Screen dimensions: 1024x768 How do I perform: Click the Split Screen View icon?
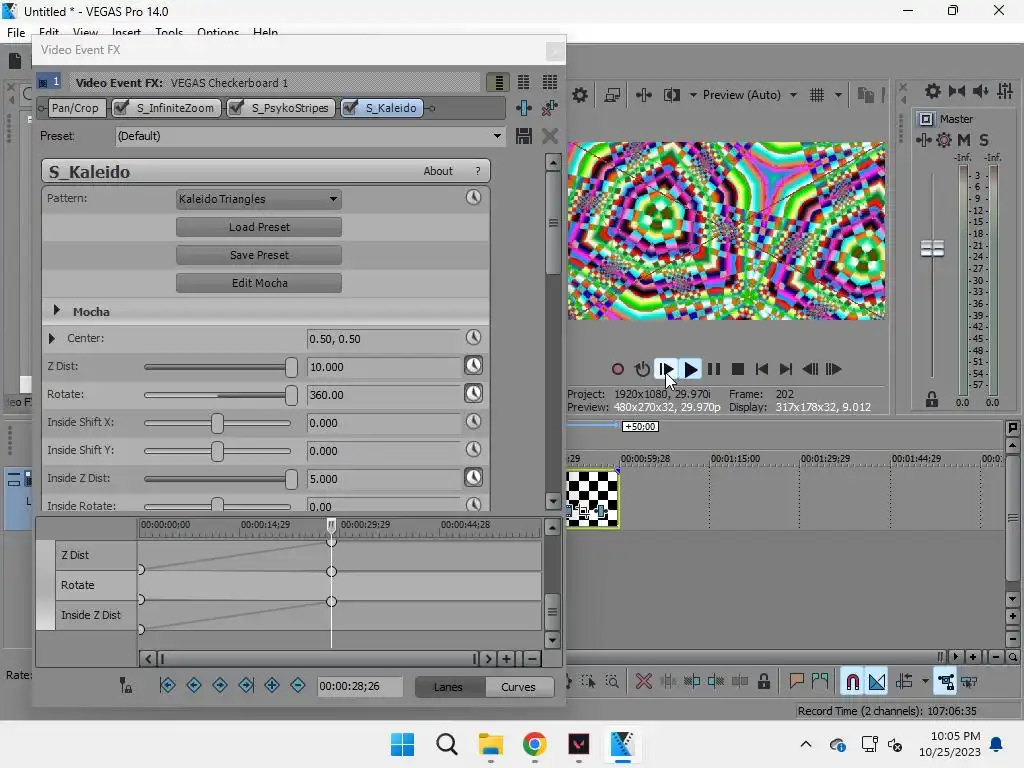672,95
